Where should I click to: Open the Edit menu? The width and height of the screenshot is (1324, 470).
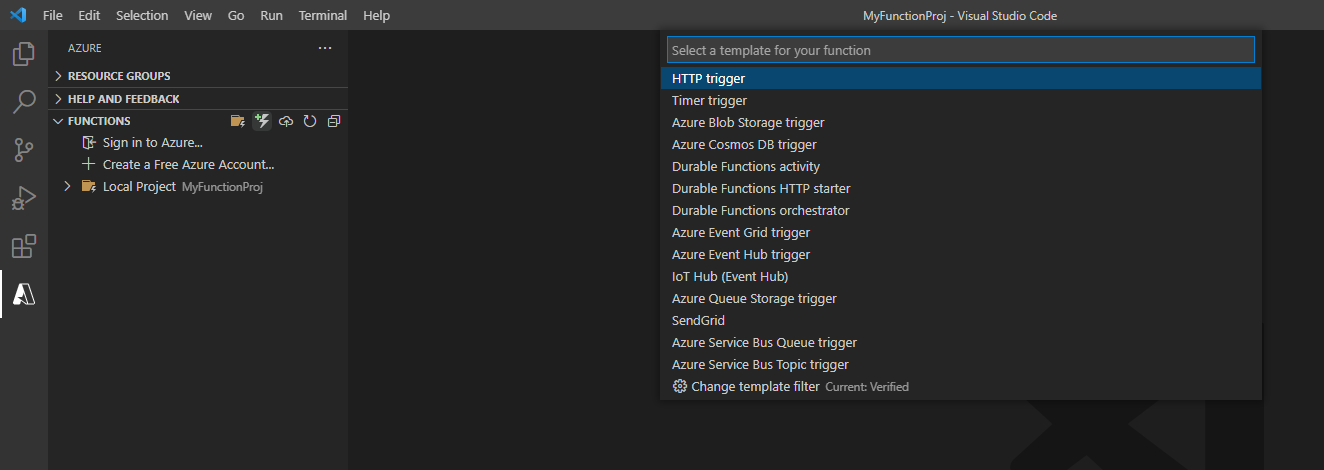point(89,16)
